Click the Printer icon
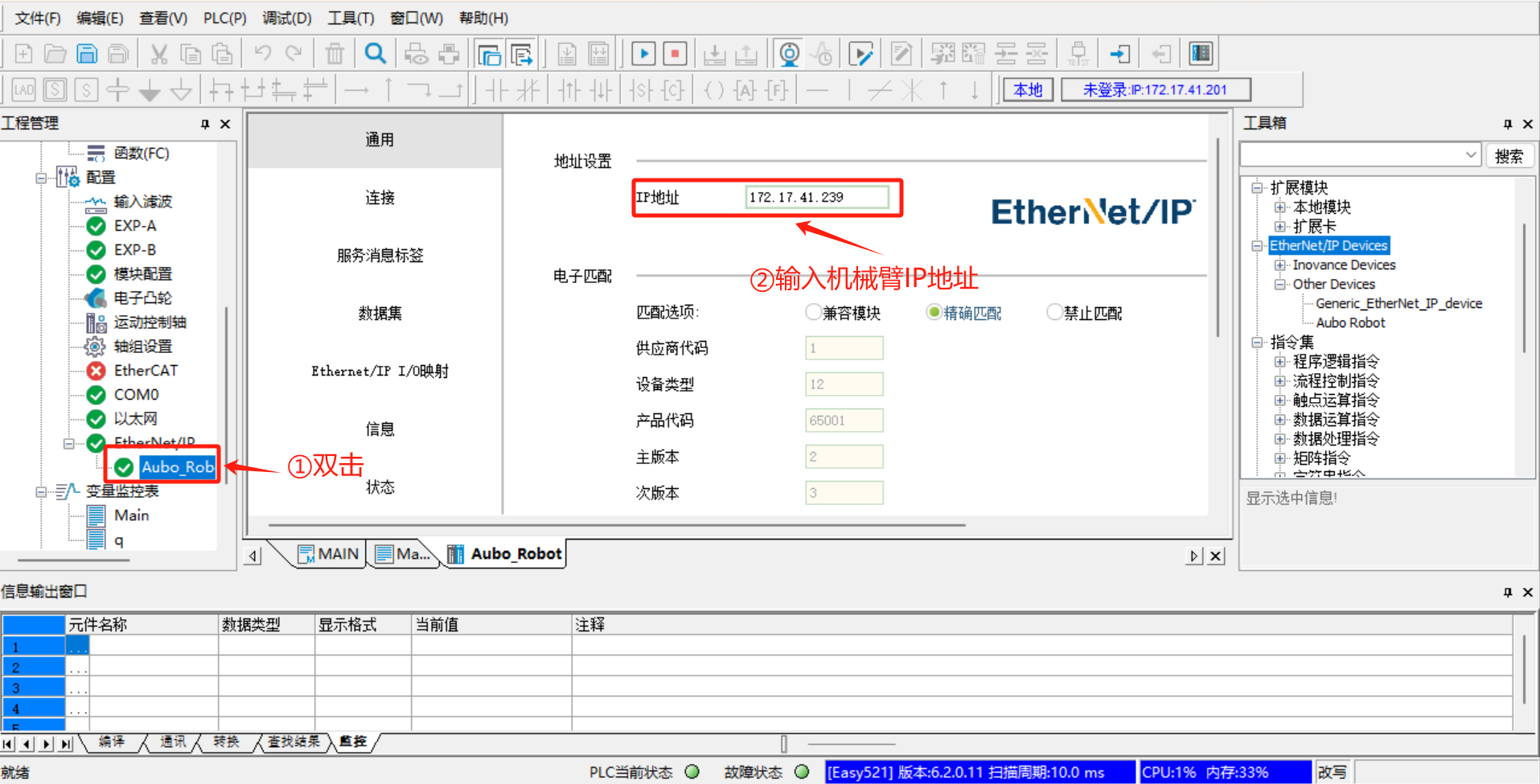The width and height of the screenshot is (1540, 784). tap(449, 54)
